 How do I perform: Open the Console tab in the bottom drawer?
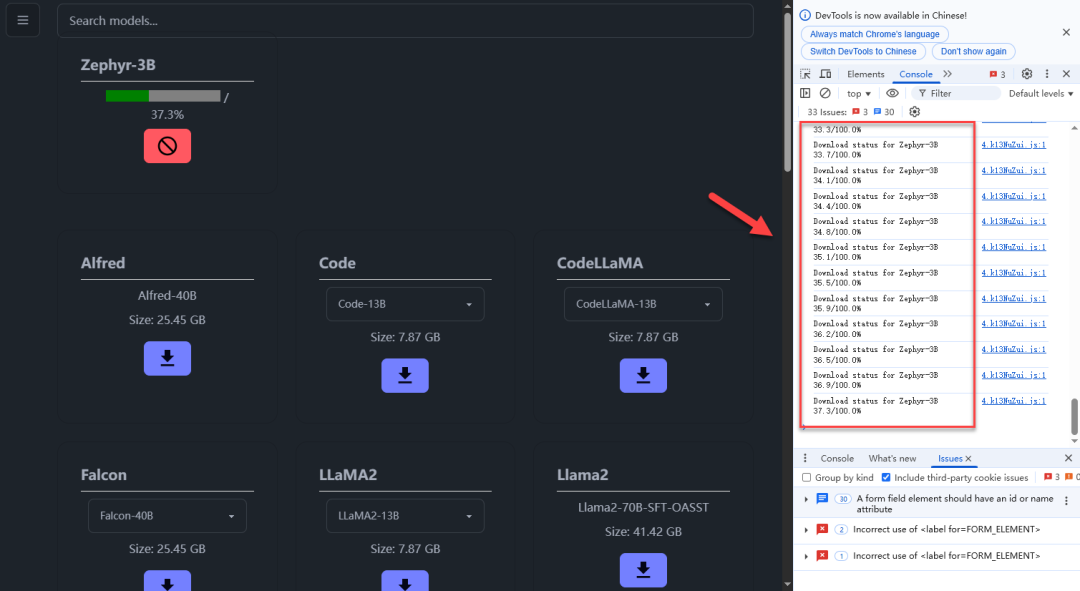click(x=837, y=459)
